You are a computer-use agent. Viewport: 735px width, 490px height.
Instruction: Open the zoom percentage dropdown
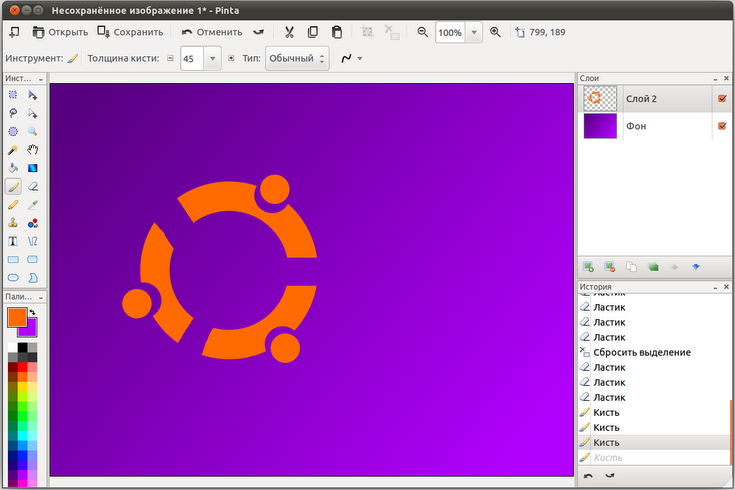[473, 33]
